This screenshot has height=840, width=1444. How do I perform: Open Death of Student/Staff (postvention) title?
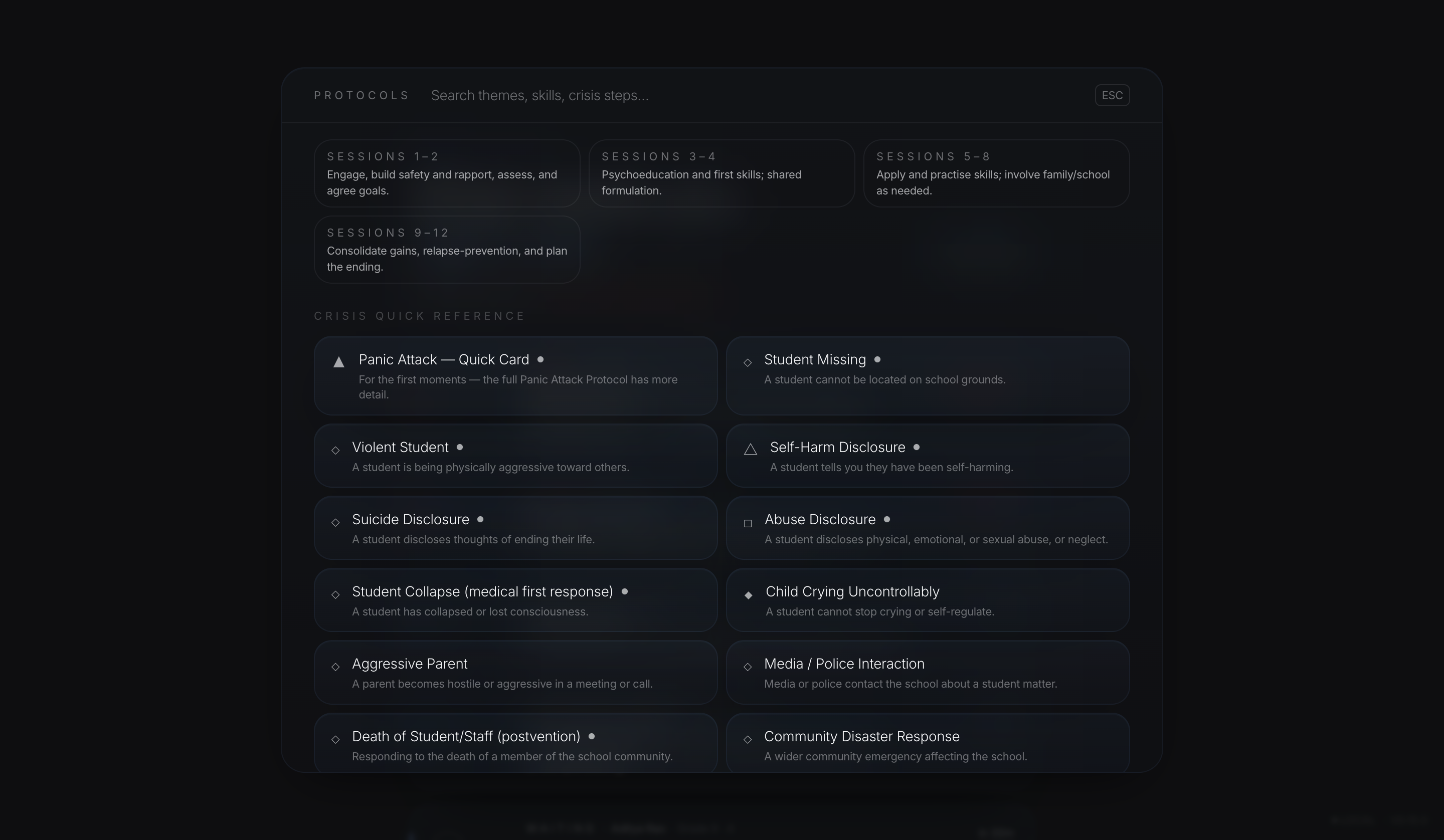[466, 736]
